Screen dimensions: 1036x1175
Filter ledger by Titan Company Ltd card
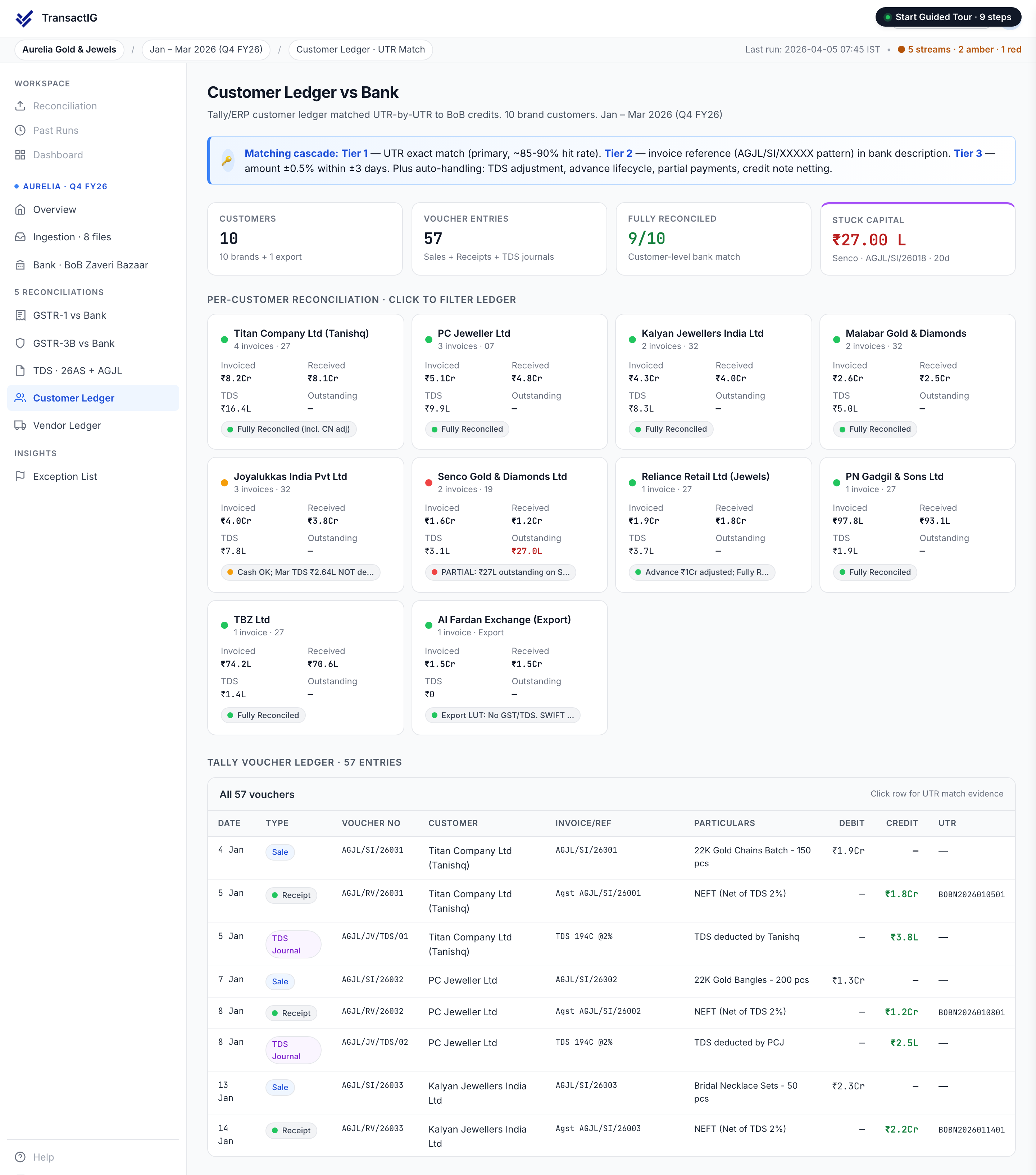tap(305, 382)
